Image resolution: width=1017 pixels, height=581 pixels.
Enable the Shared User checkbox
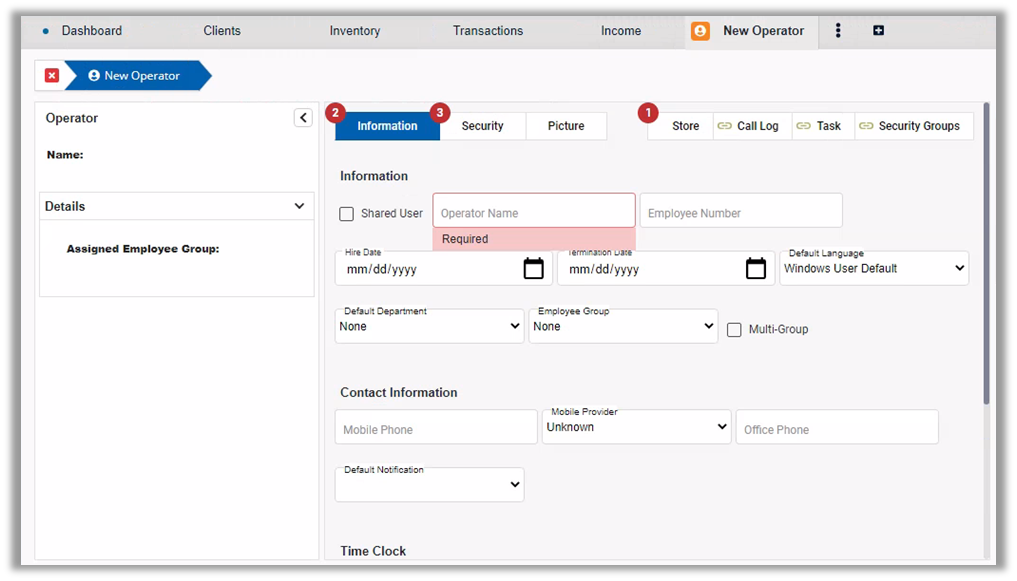[347, 214]
